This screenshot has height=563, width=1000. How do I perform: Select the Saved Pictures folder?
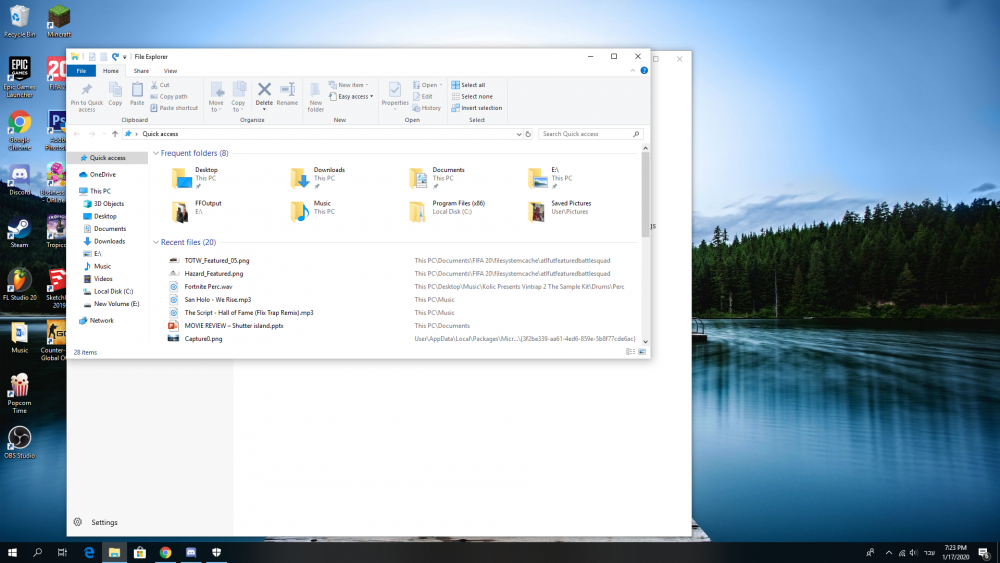tap(561, 210)
